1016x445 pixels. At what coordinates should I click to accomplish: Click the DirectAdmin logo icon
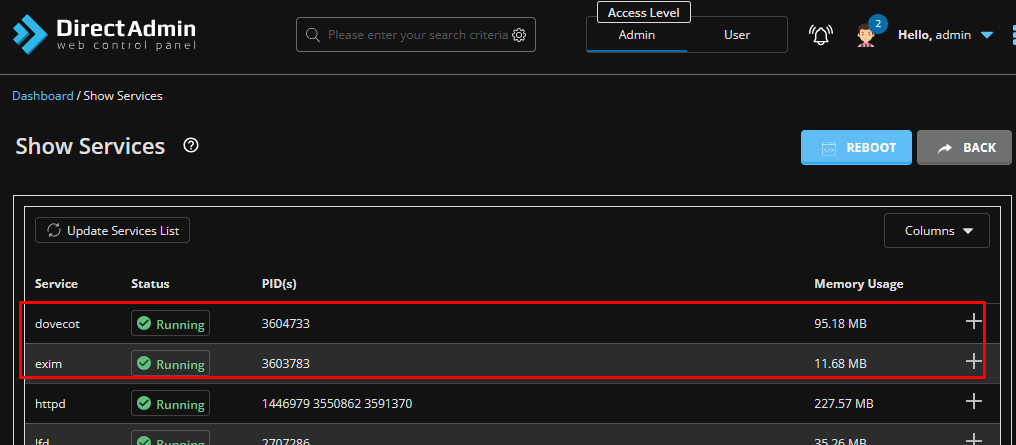pyautogui.click(x=29, y=33)
